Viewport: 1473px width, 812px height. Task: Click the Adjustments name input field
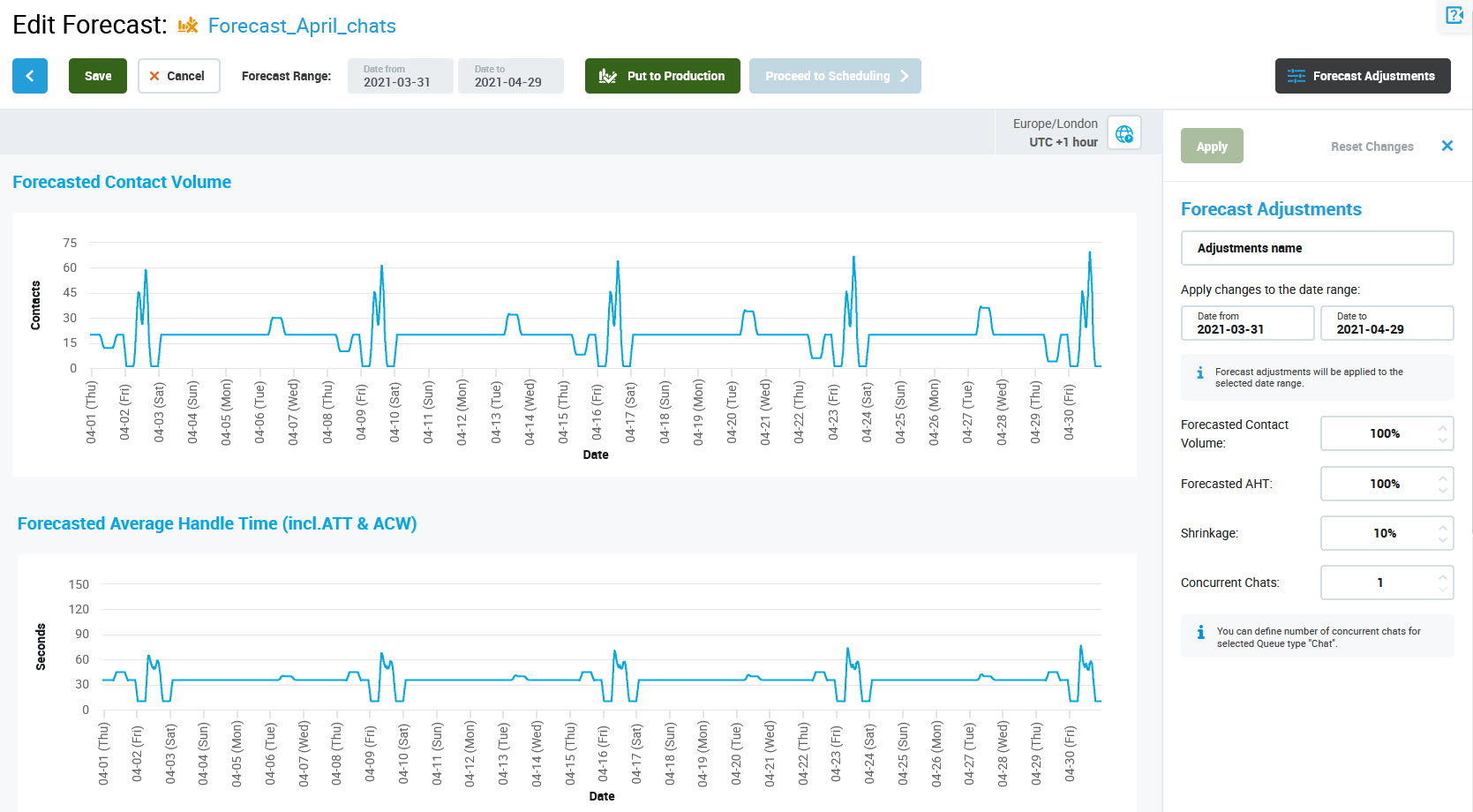tap(1317, 248)
